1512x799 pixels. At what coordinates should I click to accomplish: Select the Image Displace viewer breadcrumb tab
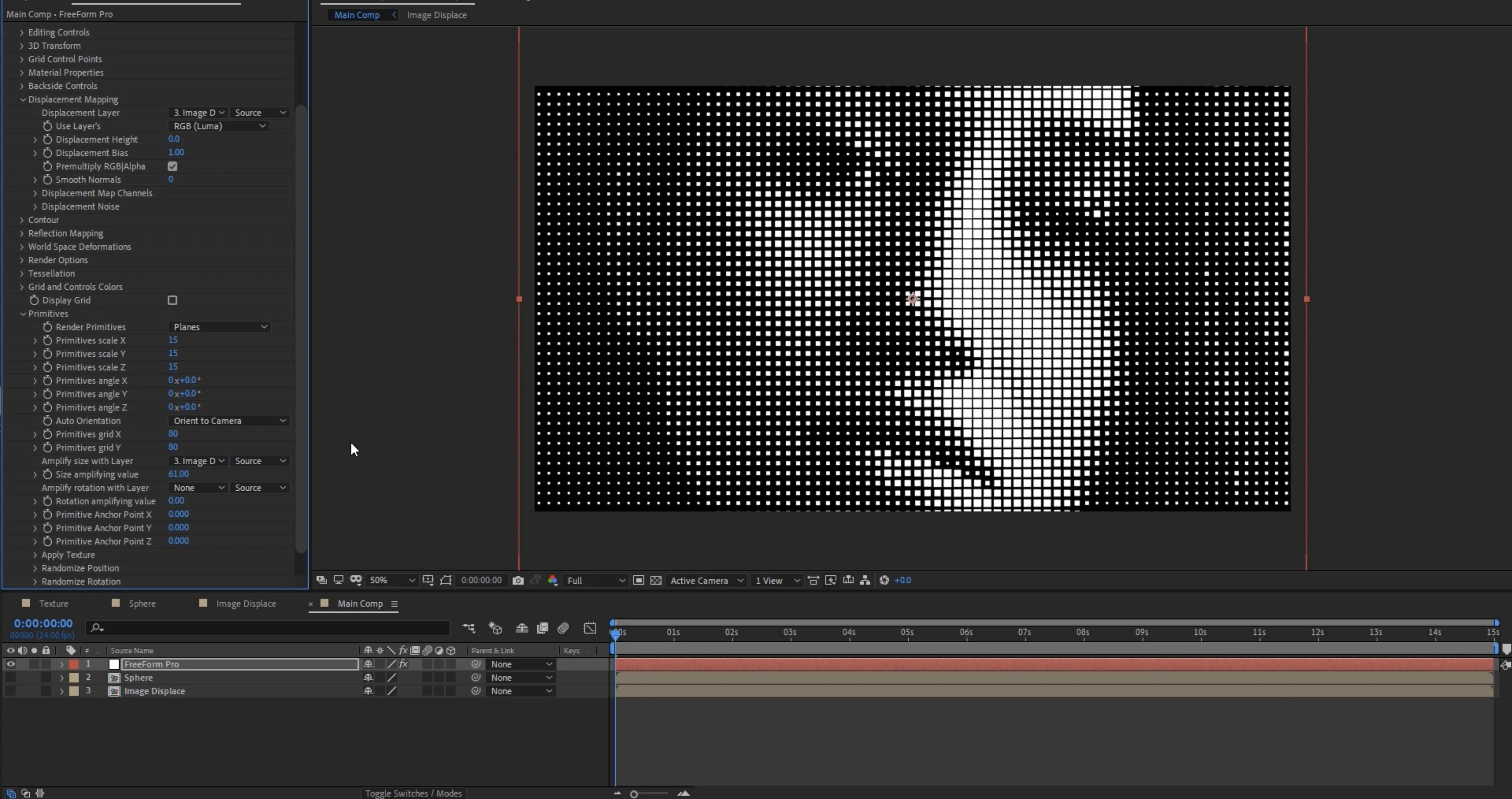pyautogui.click(x=437, y=15)
